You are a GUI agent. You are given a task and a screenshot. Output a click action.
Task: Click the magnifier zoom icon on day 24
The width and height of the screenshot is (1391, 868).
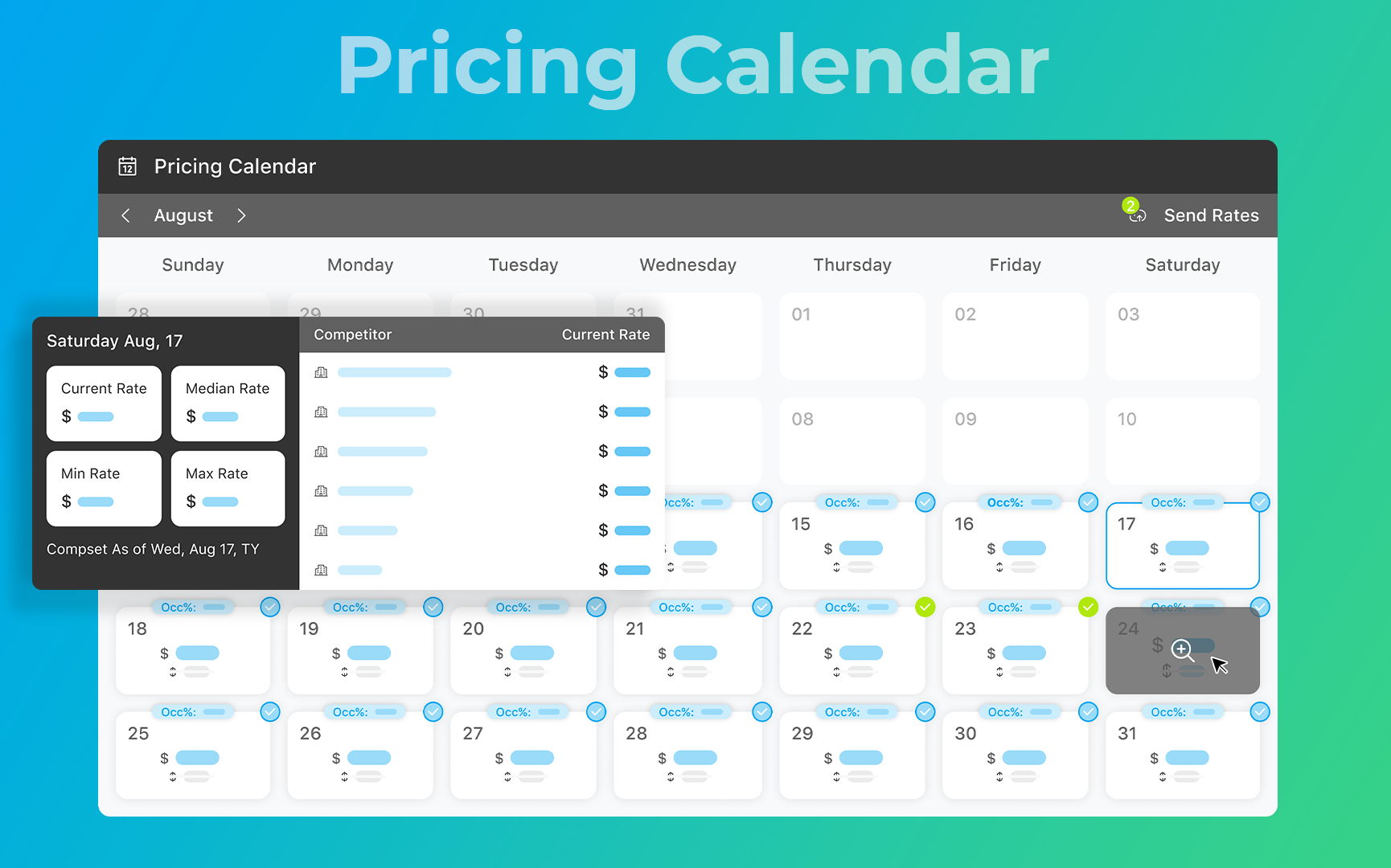[1181, 650]
